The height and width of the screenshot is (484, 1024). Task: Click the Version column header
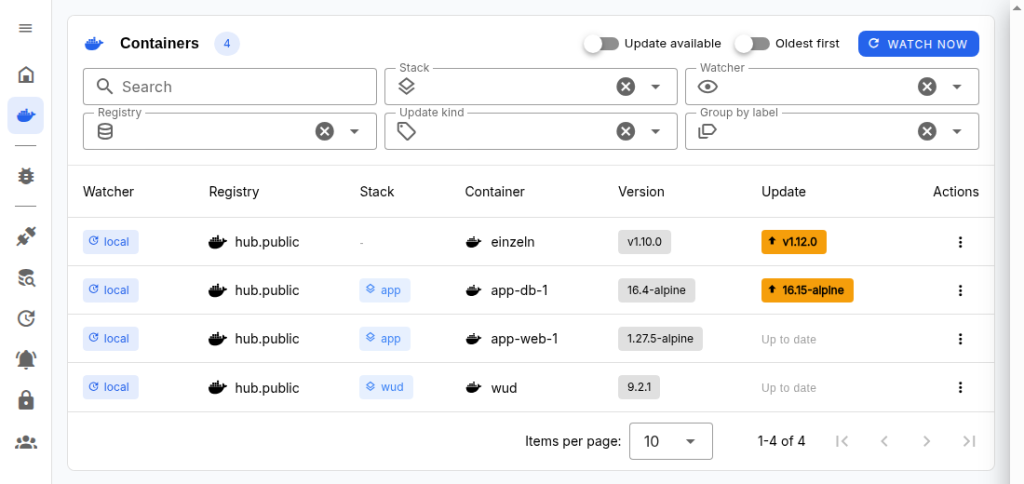pyautogui.click(x=641, y=191)
